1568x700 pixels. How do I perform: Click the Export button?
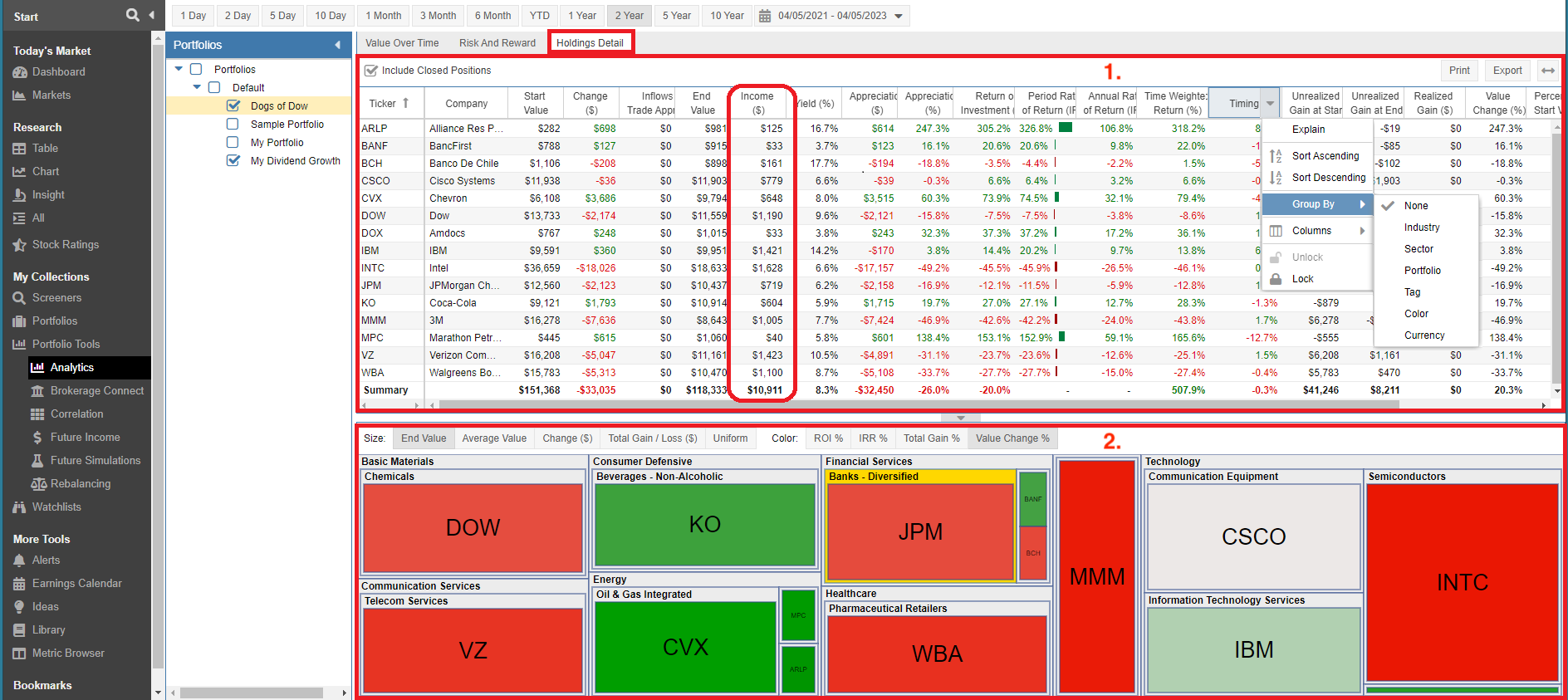pos(1507,71)
